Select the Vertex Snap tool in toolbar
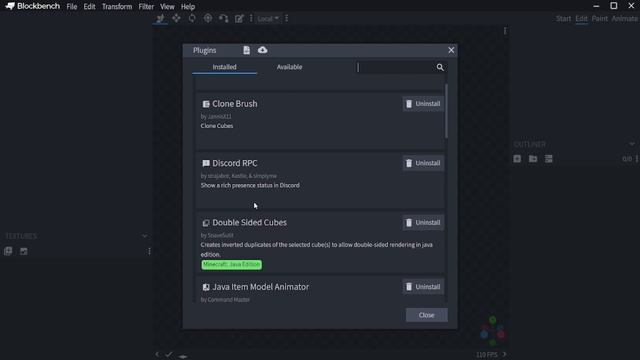 tap(223, 18)
